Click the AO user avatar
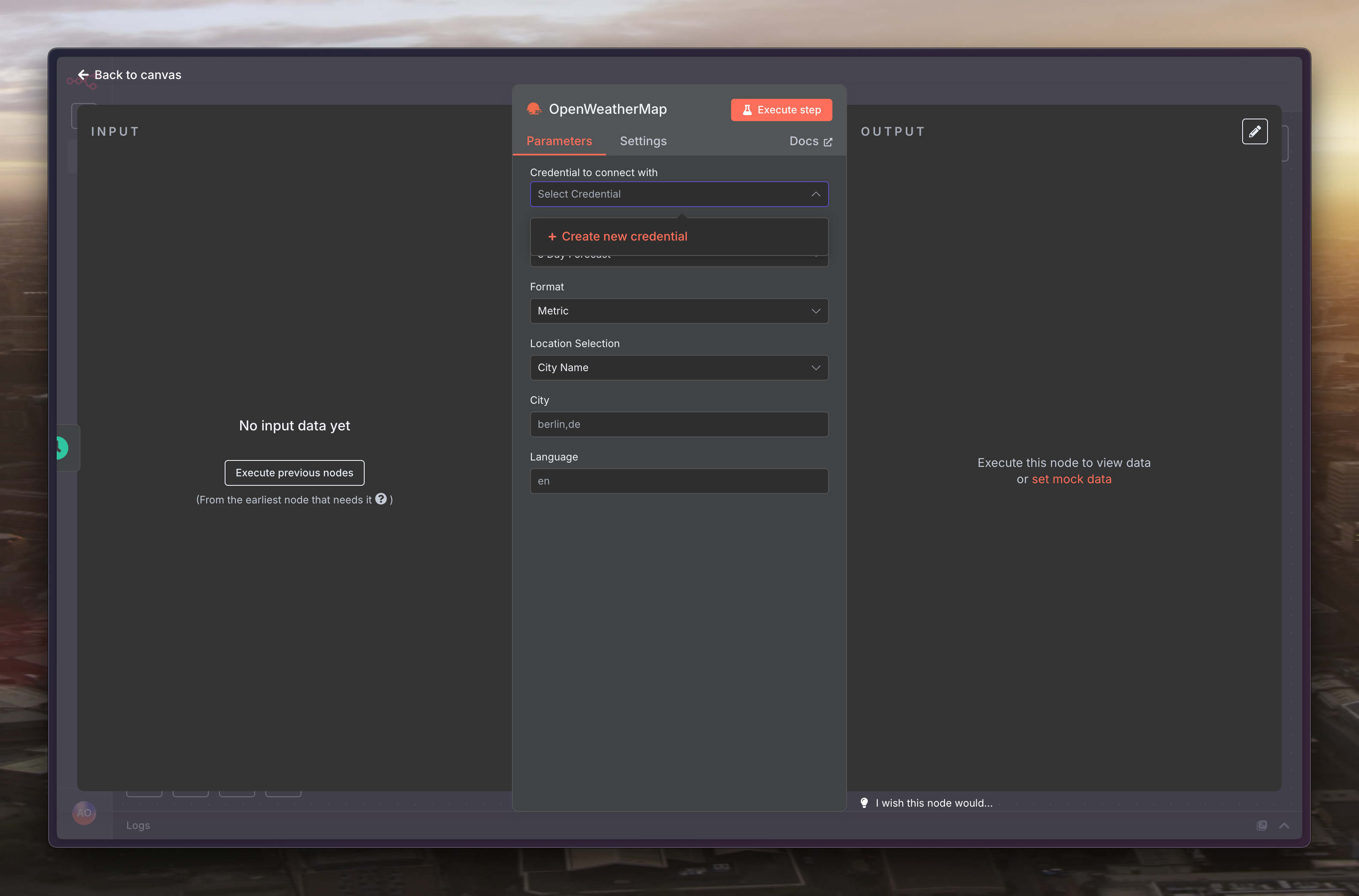Image resolution: width=1359 pixels, height=896 pixels. click(x=84, y=813)
